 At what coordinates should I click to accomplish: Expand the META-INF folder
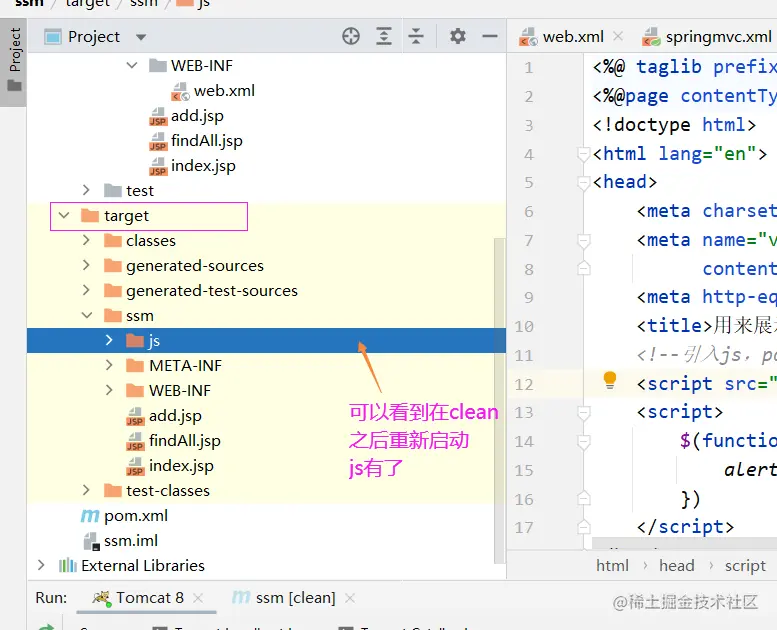click(109, 365)
